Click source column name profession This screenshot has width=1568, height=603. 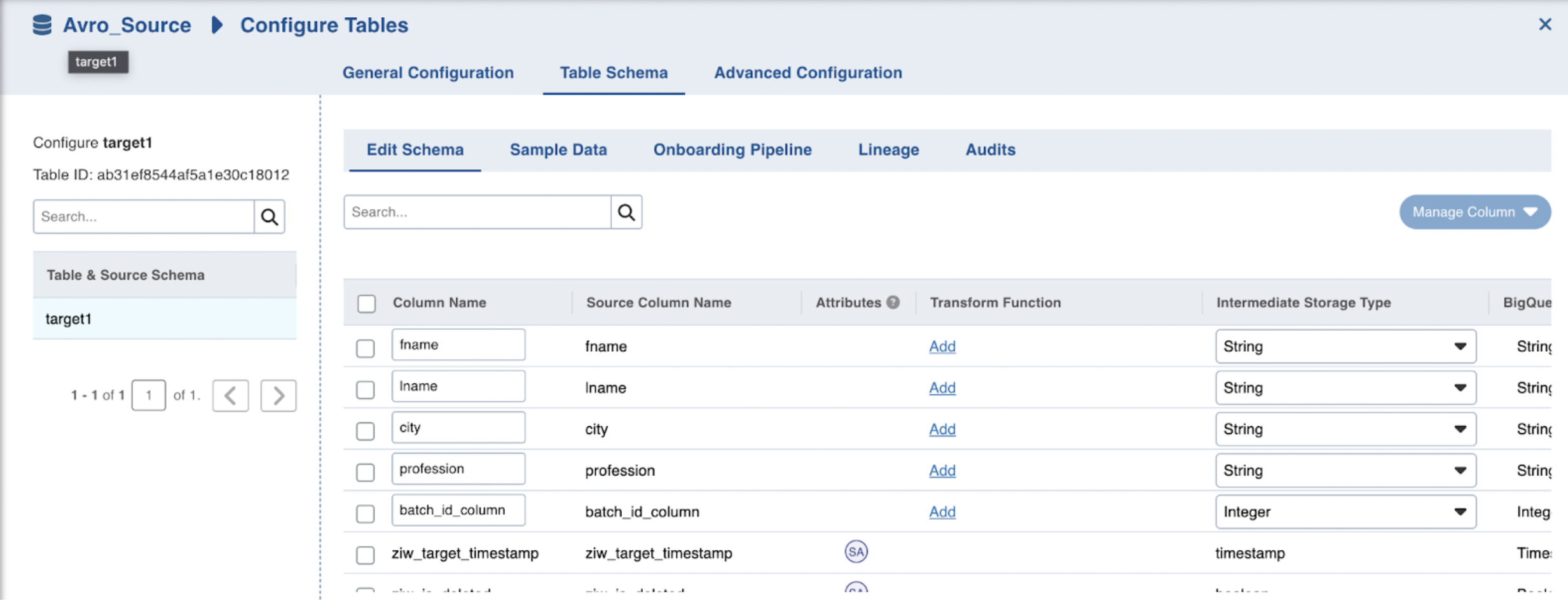pos(620,471)
